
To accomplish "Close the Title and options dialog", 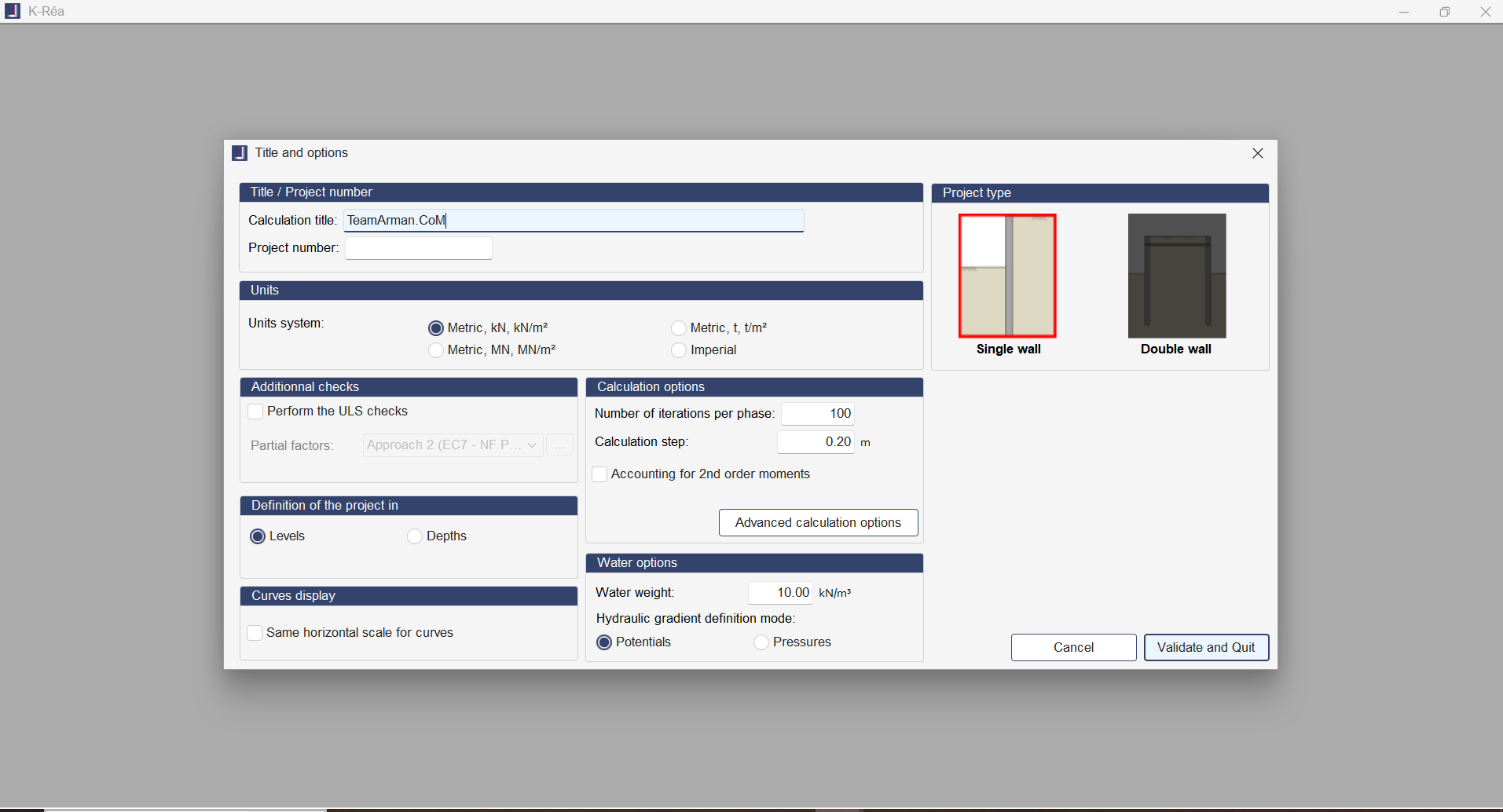I will pos(1258,153).
